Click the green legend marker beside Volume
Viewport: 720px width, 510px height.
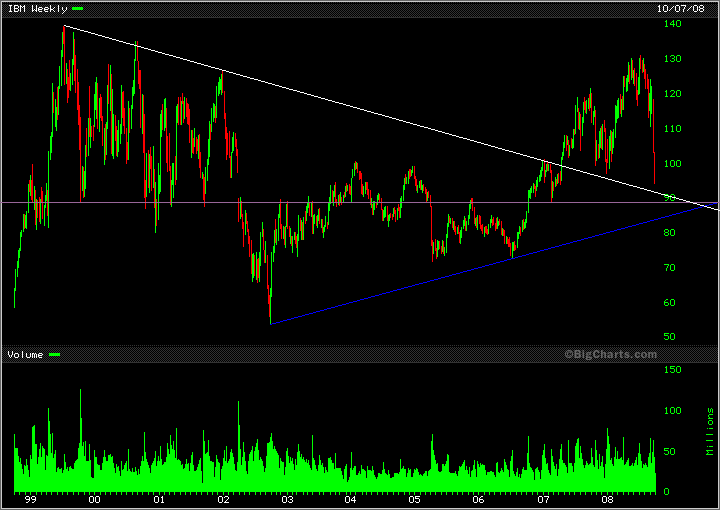tap(54, 354)
